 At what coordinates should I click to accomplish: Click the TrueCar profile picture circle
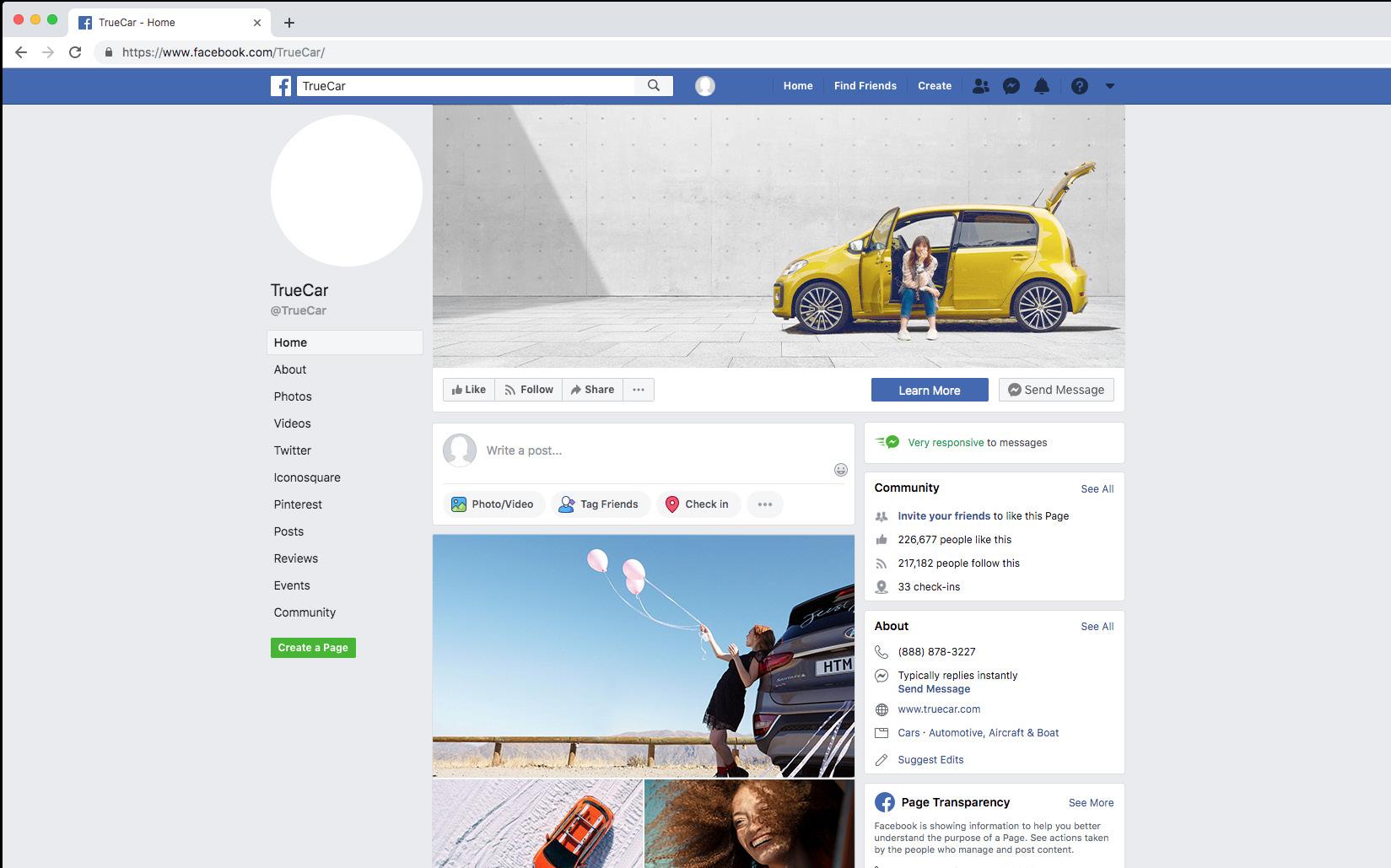click(x=347, y=191)
